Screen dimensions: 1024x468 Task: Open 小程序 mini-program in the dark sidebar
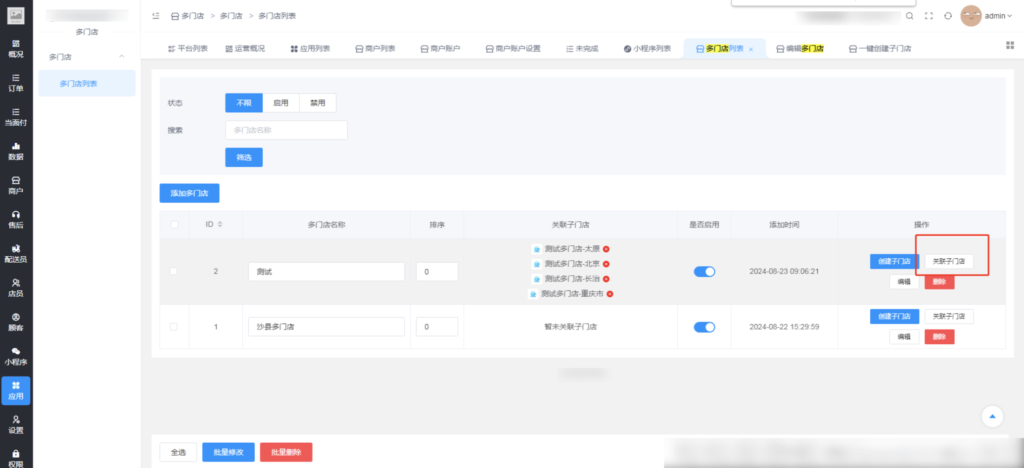[16, 356]
